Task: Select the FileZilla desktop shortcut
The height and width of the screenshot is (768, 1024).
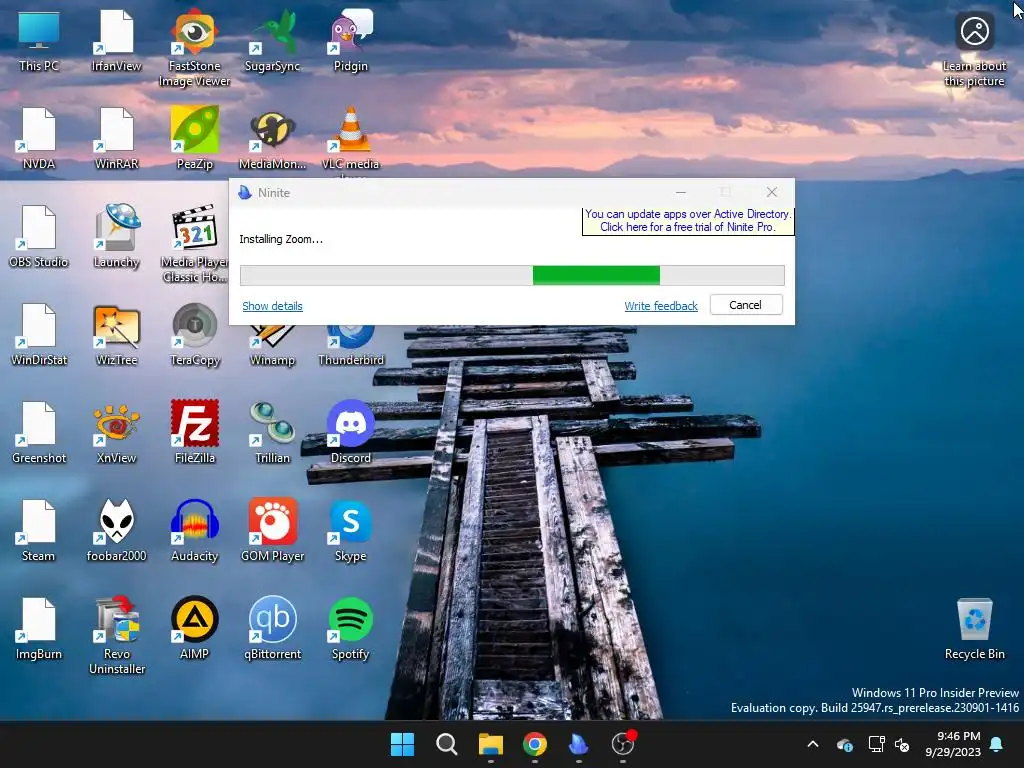Action: (x=195, y=432)
